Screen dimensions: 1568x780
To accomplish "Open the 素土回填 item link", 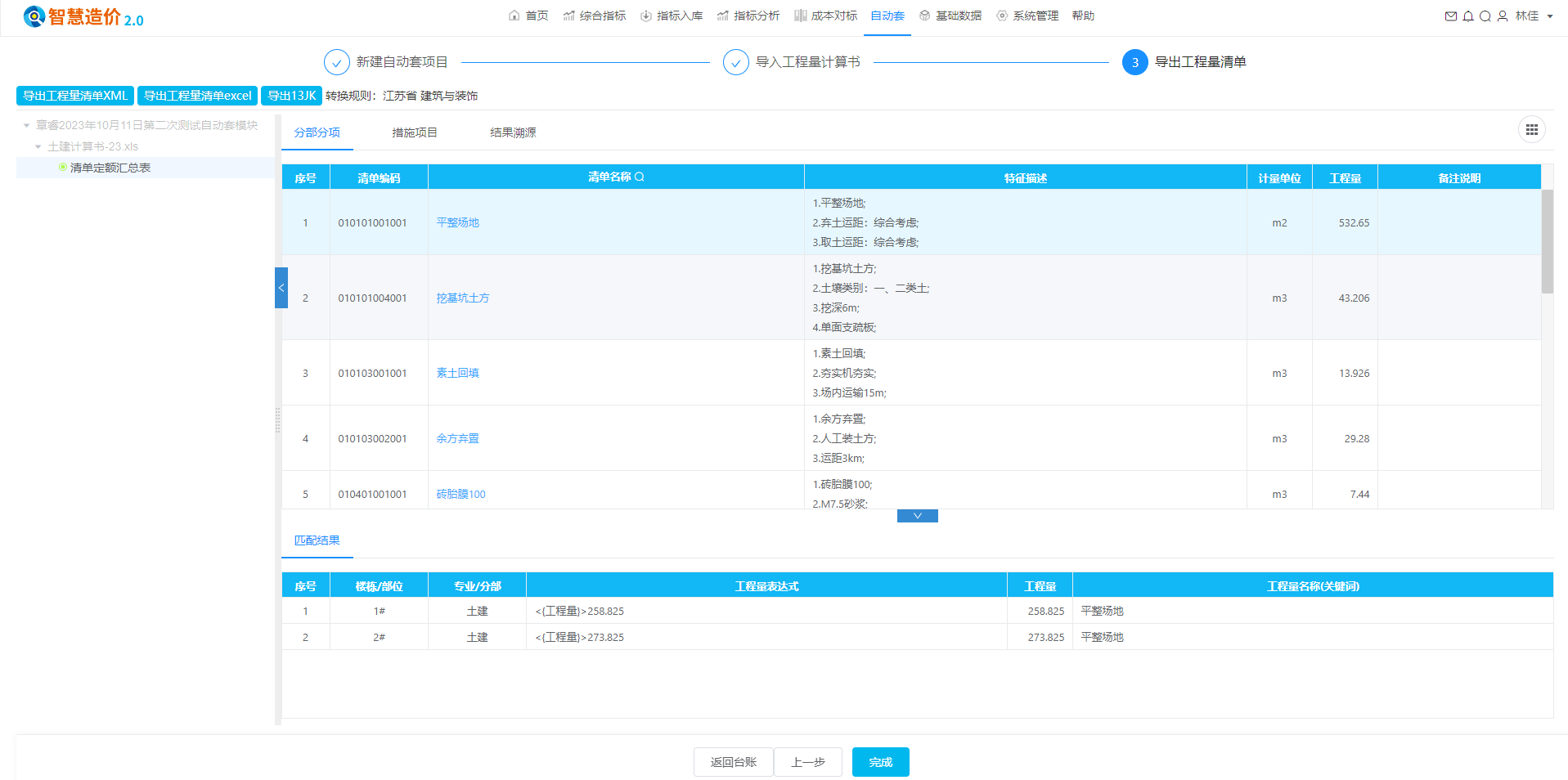I will 458,373.
